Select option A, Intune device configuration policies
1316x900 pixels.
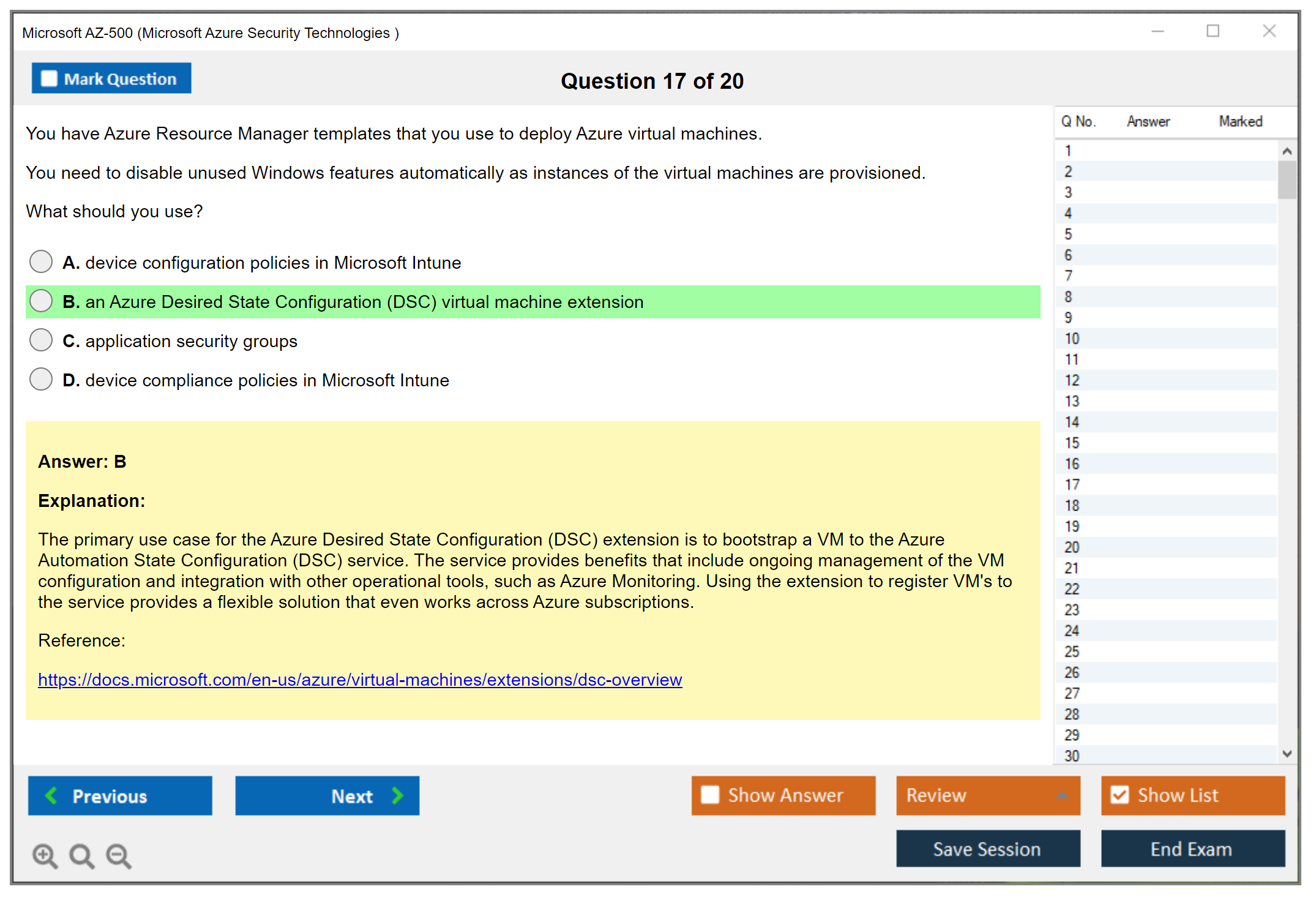(x=41, y=262)
